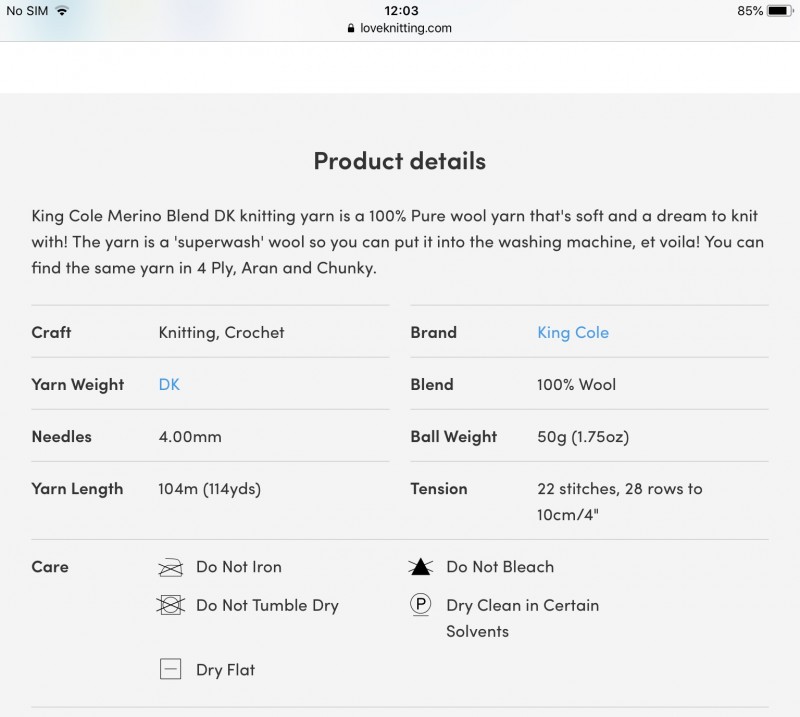The width and height of the screenshot is (800, 717).
Task: Click the Do Not Bleach label text
Action: pyautogui.click(x=500, y=567)
